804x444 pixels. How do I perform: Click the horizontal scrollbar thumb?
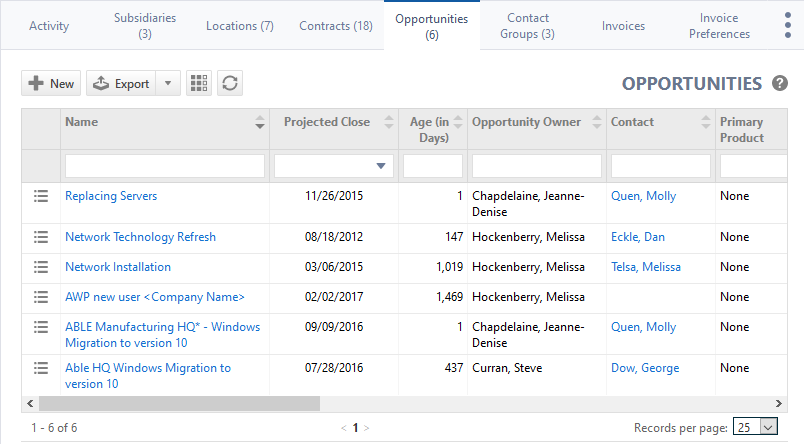click(x=178, y=404)
